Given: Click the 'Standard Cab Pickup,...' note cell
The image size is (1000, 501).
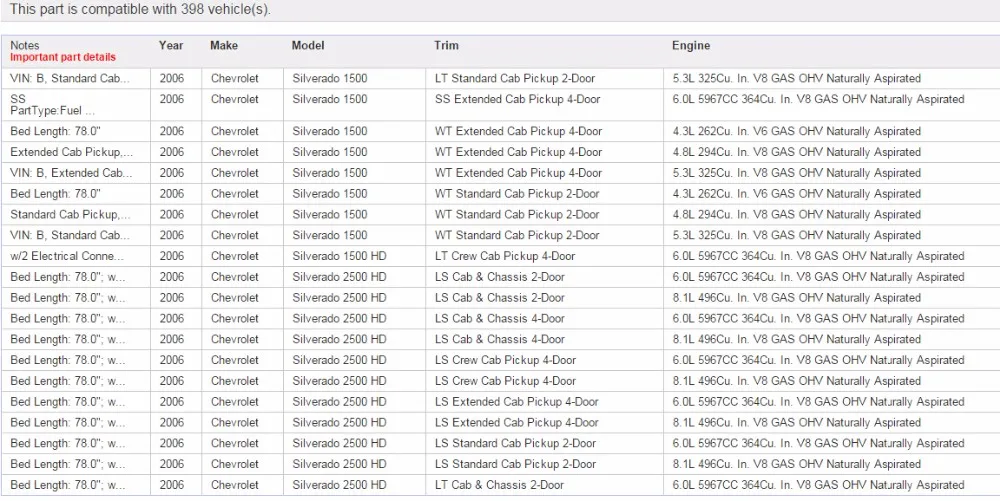Looking at the screenshot, I should [70, 215].
